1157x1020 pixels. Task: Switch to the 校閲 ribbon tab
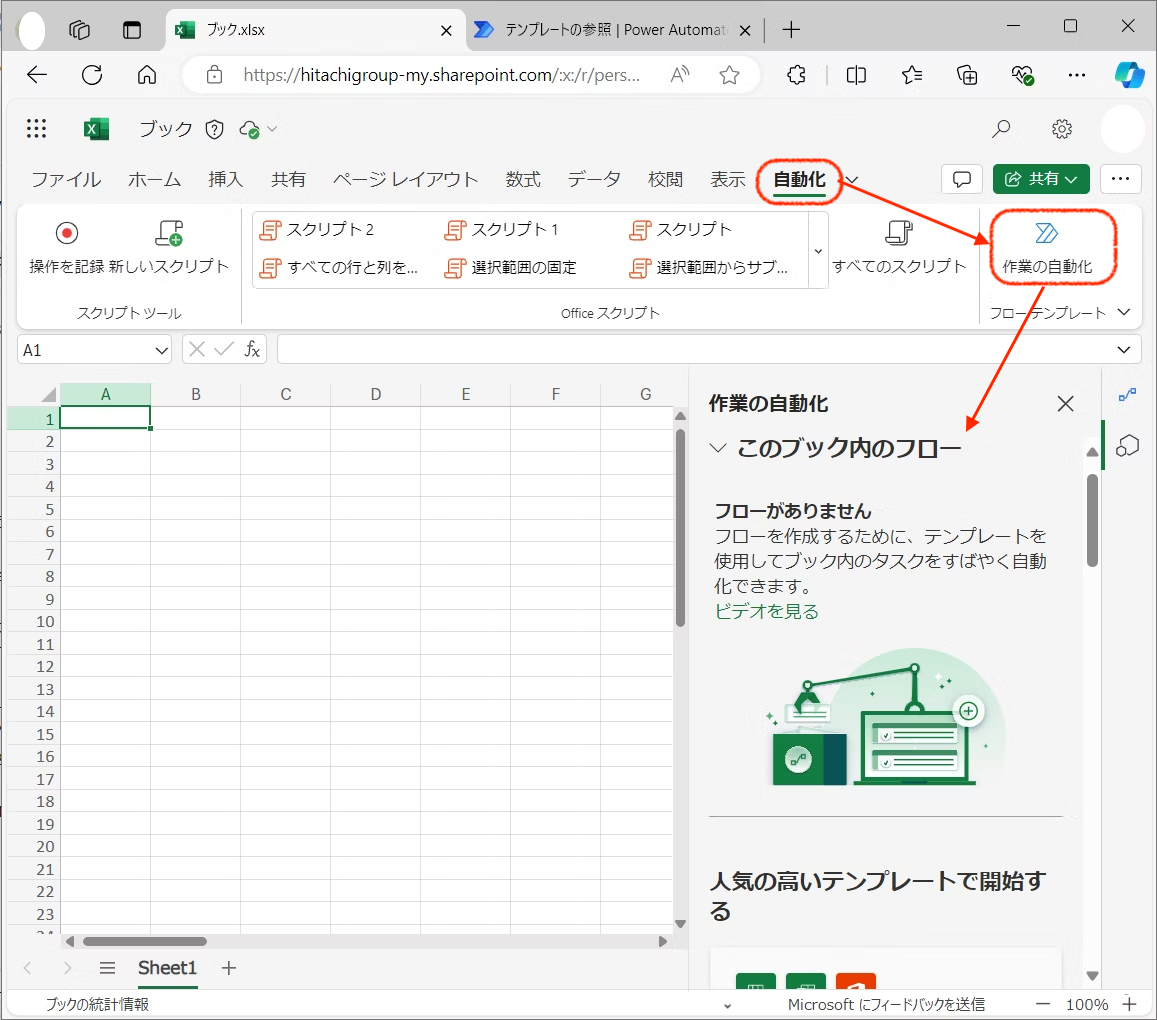click(666, 179)
